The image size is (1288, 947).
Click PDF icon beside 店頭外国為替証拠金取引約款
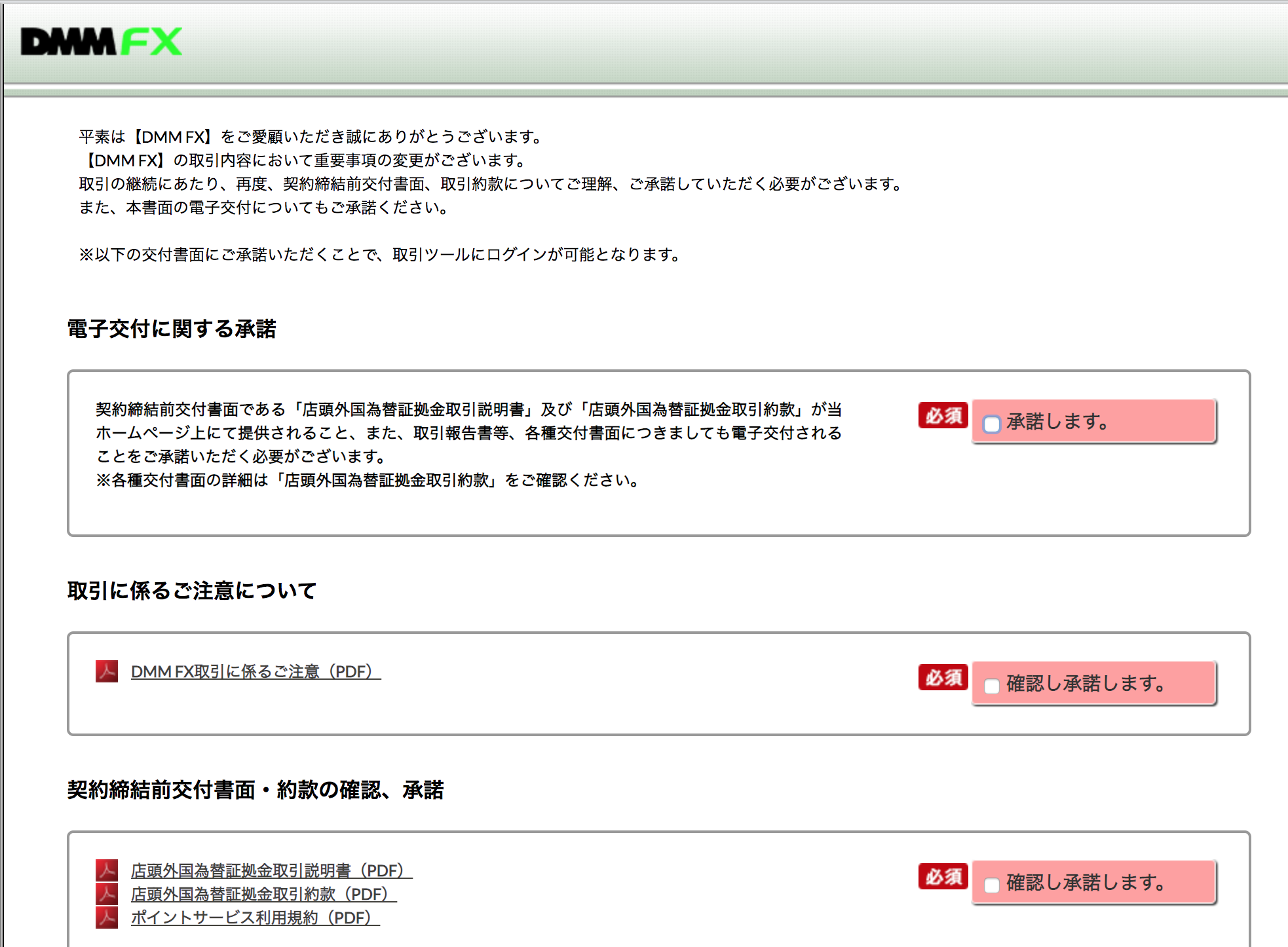pyautogui.click(x=107, y=894)
